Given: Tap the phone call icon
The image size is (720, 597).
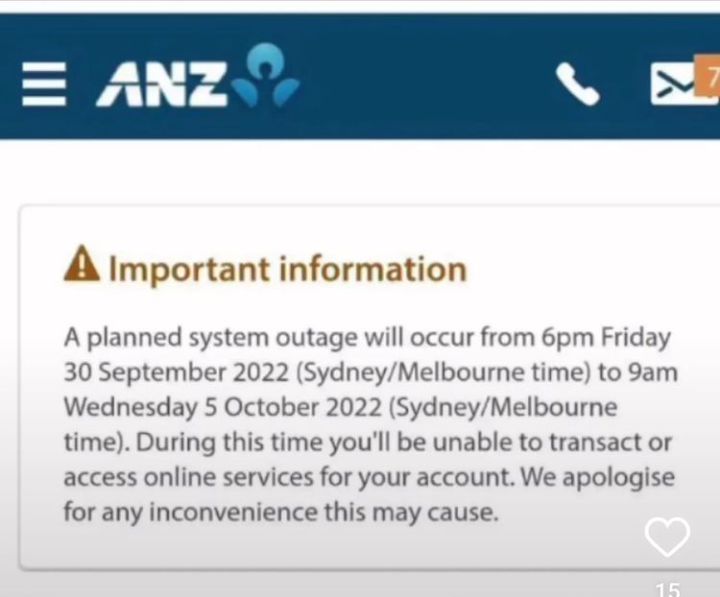Looking at the screenshot, I should point(577,85).
